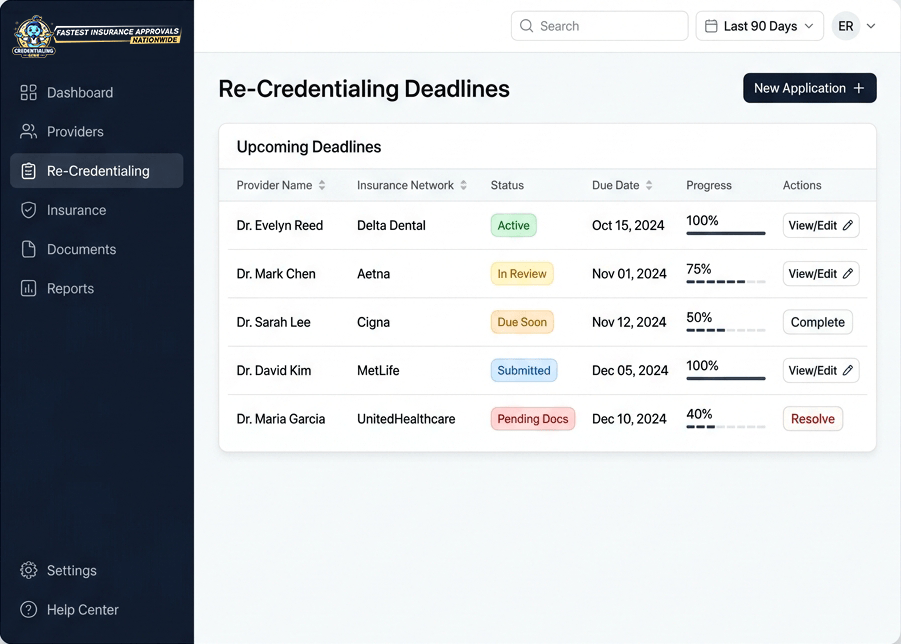The width and height of the screenshot is (901, 644).
Task: Click the Dashboard grid icon
Action: pyautogui.click(x=28, y=92)
